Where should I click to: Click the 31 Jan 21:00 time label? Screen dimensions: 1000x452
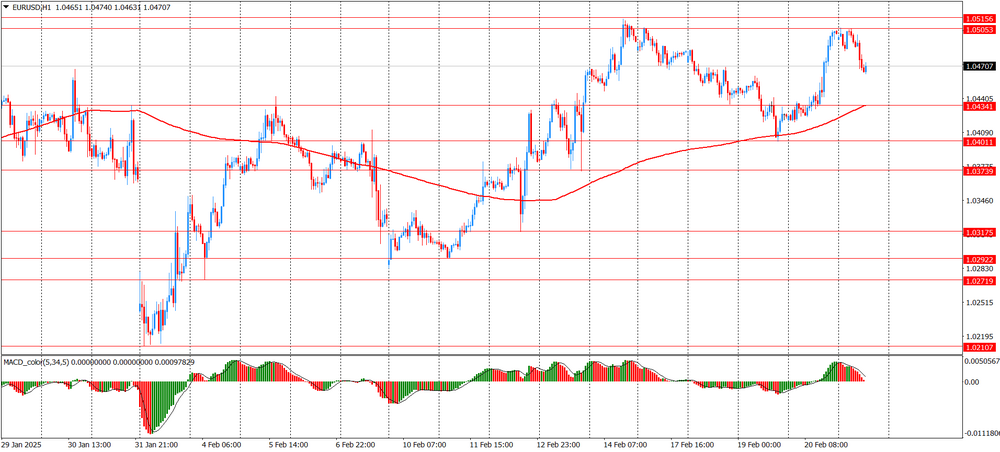156,444
